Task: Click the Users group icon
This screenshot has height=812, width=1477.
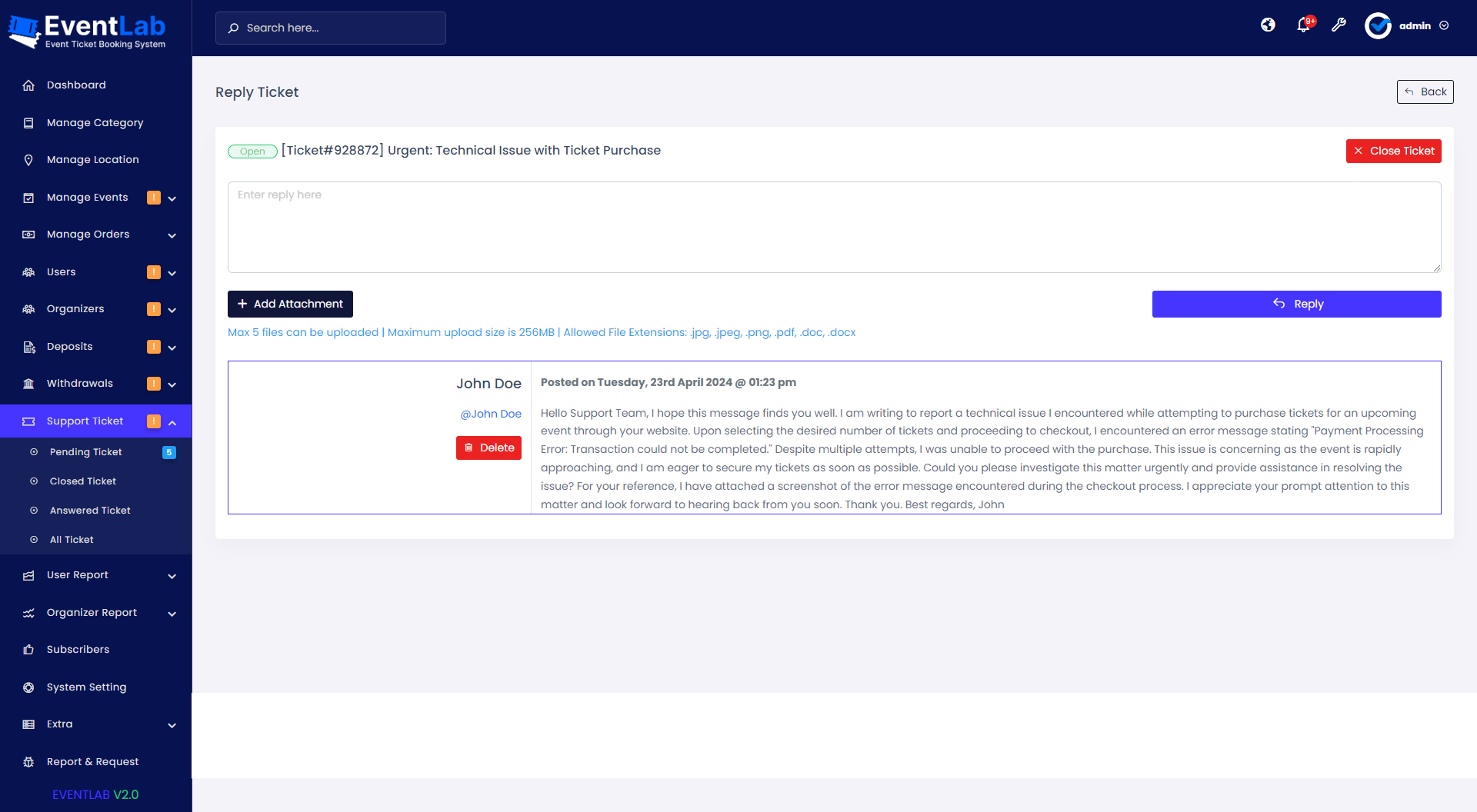Action: click(28, 272)
